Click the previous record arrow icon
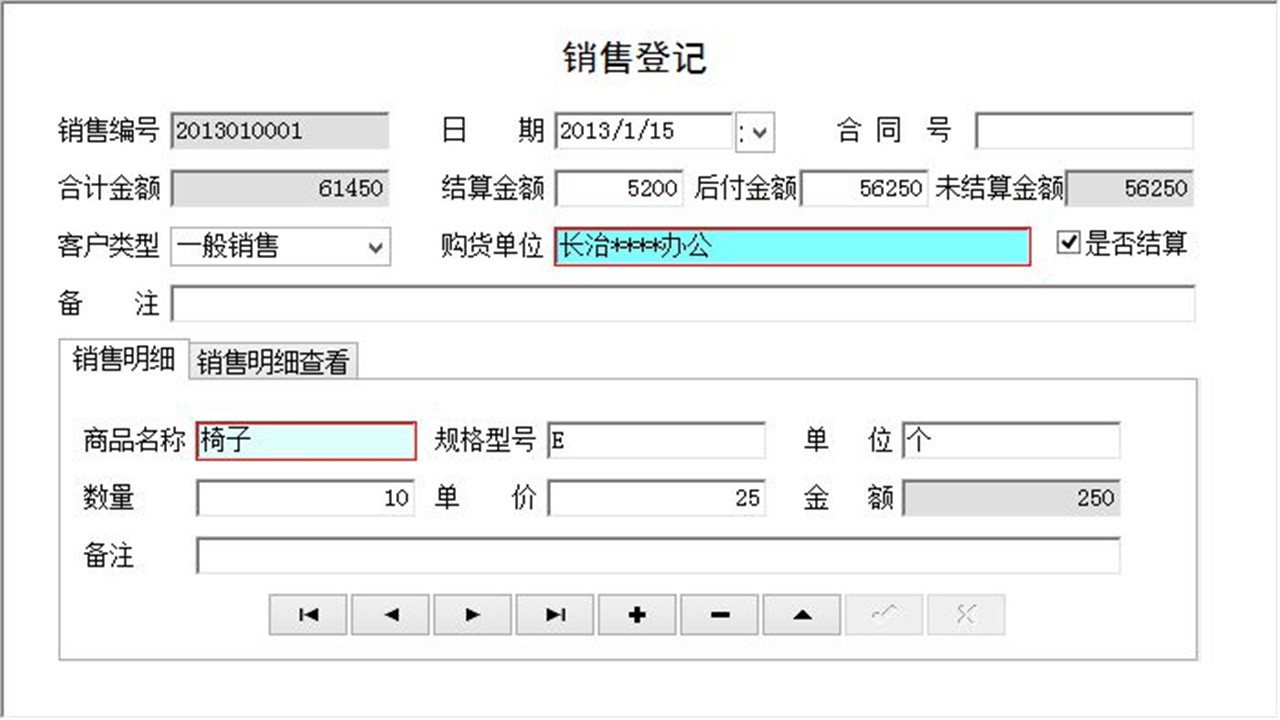The height and width of the screenshot is (720, 1280). click(390, 615)
